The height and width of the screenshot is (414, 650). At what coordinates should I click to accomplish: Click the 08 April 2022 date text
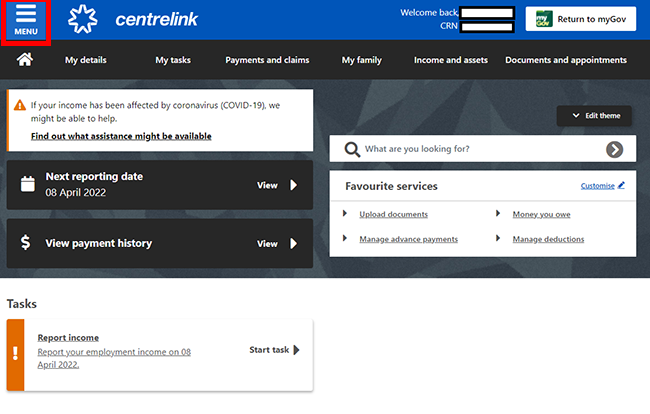75,193
